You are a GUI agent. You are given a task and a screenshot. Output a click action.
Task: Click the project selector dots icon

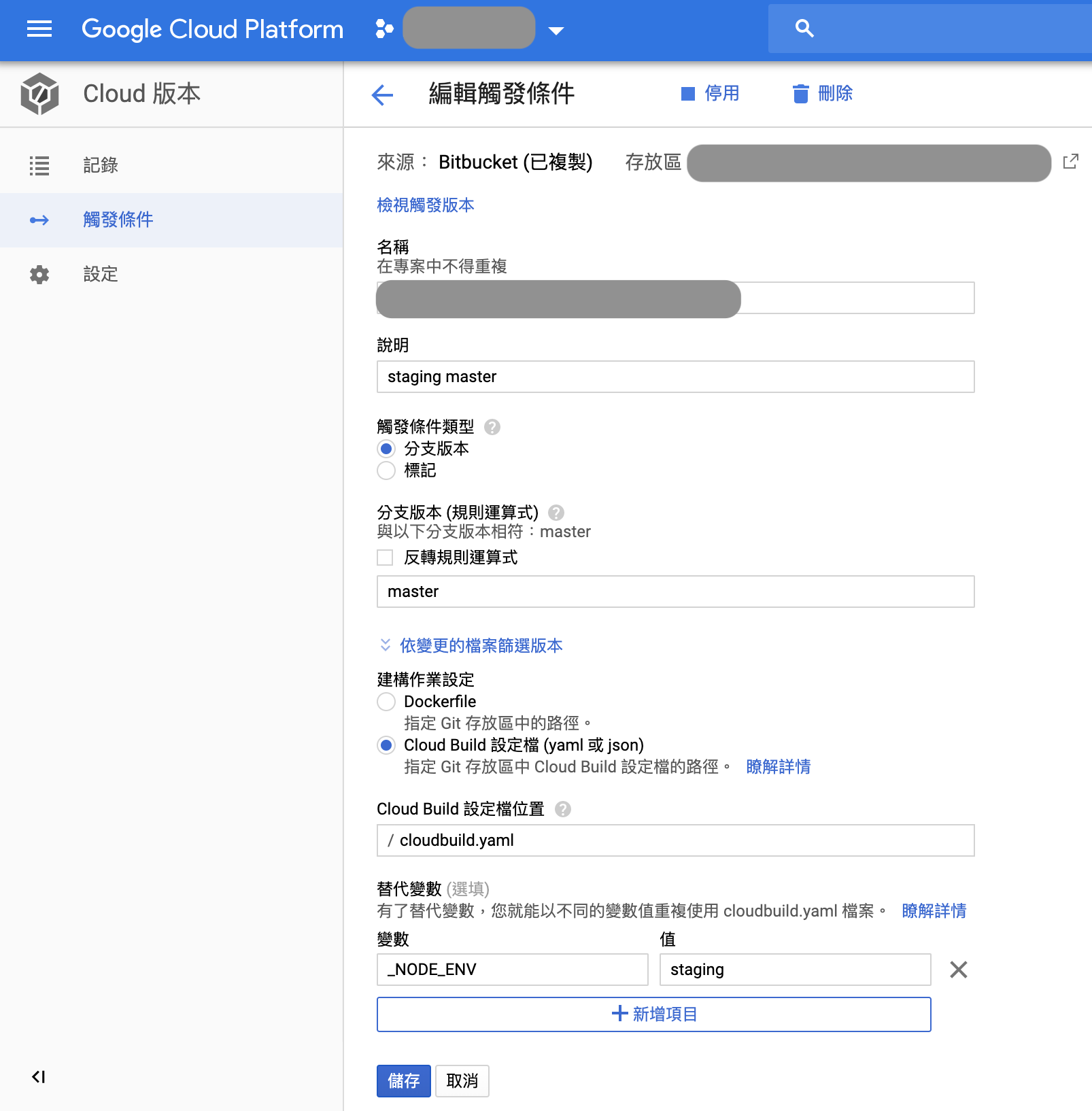(384, 29)
